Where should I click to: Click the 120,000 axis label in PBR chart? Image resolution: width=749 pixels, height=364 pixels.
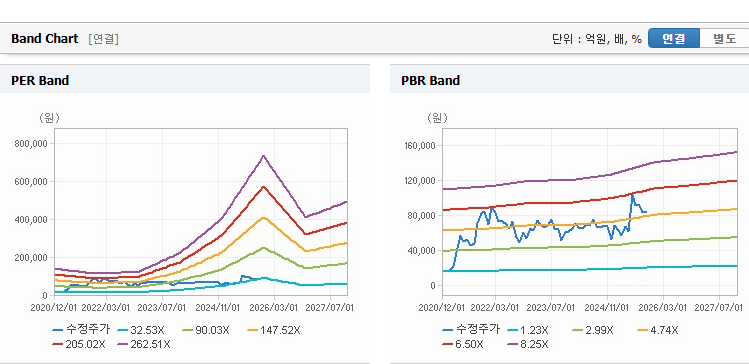(419, 181)
